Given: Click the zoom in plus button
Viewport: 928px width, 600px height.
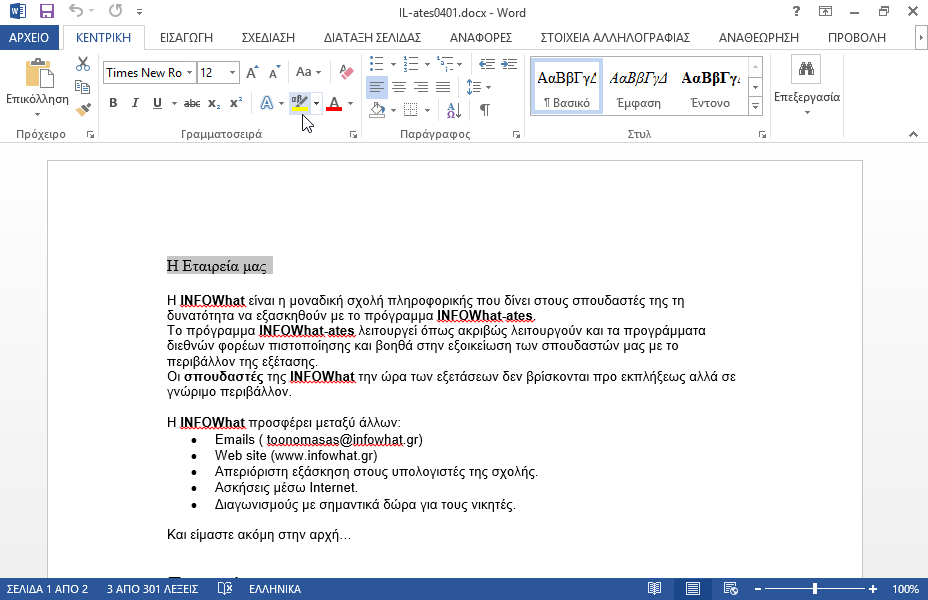Looking at the screenshot, I should tap(873, 589).
